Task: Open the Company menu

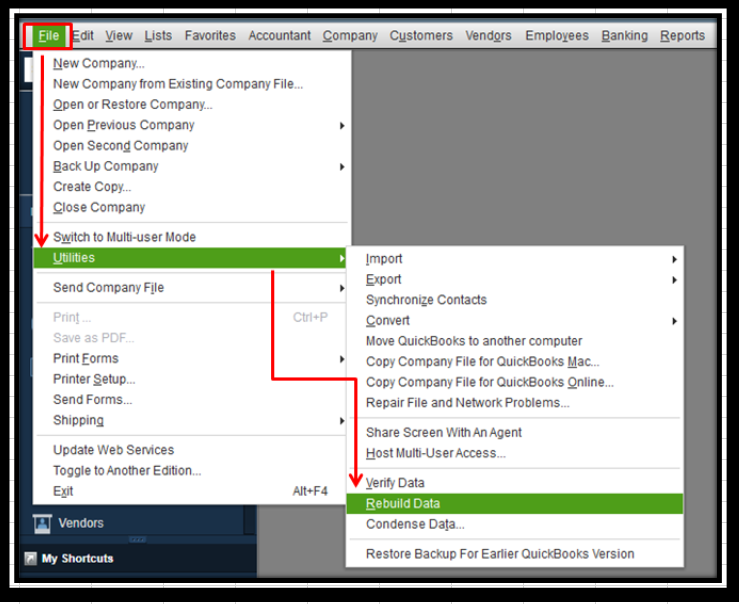Action: tap(350, 36)
